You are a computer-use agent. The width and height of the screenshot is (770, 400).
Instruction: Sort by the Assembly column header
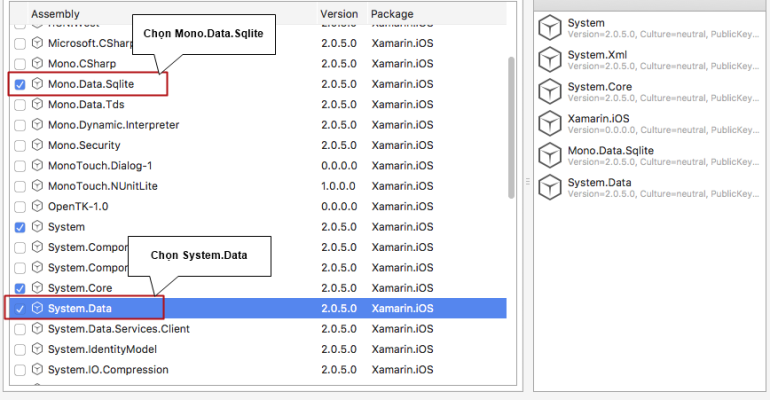click(55, 14)
